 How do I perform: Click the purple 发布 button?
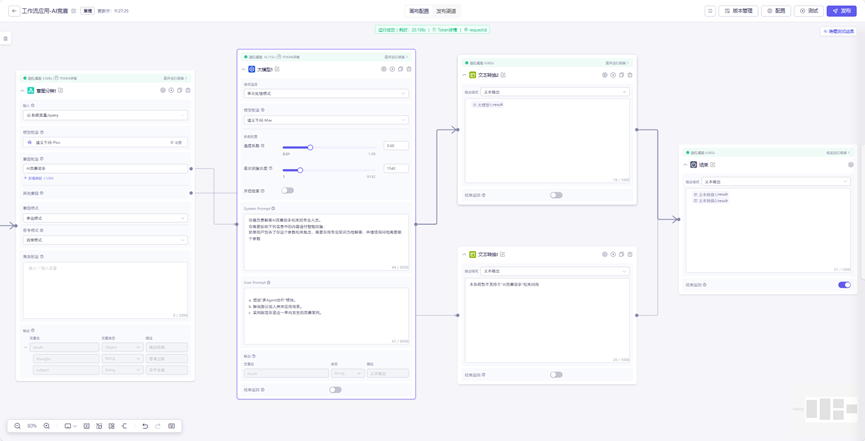841,11
